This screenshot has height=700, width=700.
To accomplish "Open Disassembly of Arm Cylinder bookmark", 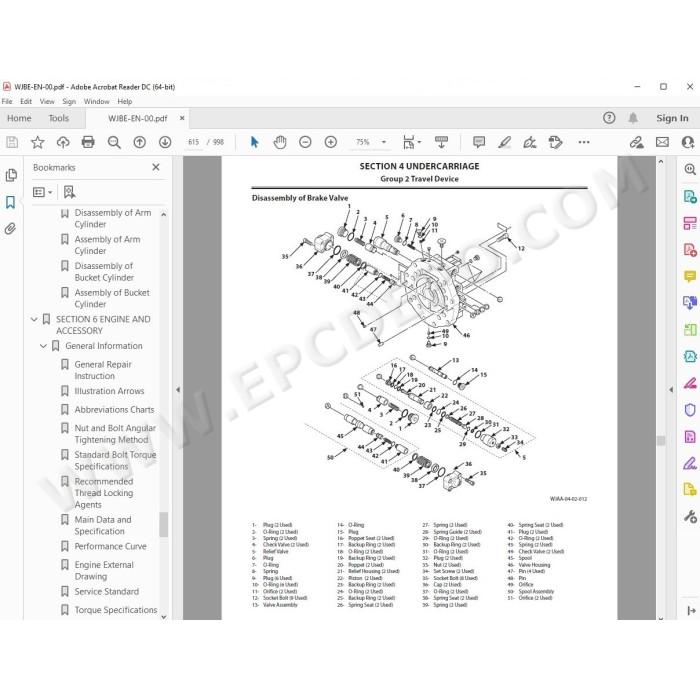I will coord(112,218).
